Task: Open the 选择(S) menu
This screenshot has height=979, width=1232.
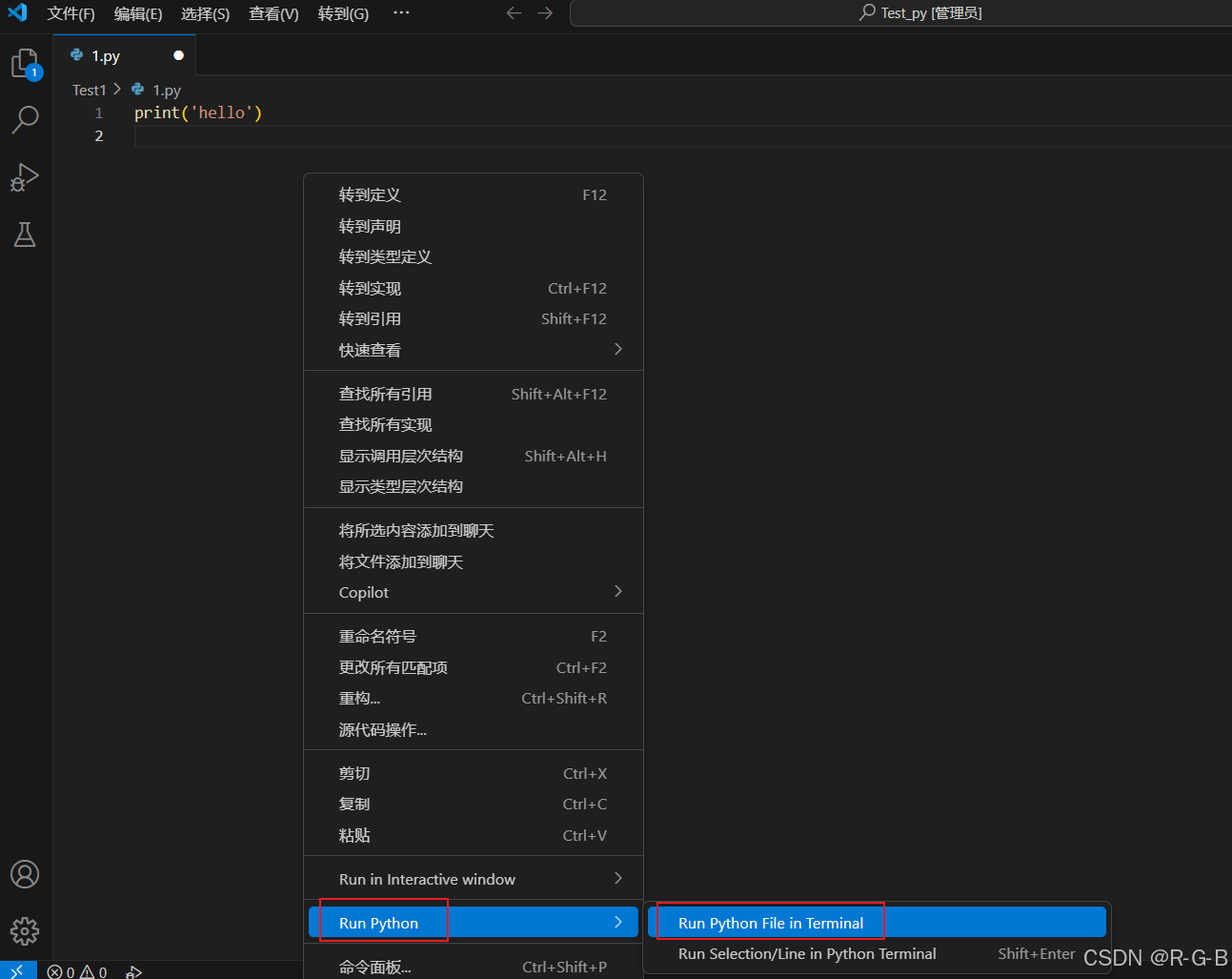Action: click(206, 13)
